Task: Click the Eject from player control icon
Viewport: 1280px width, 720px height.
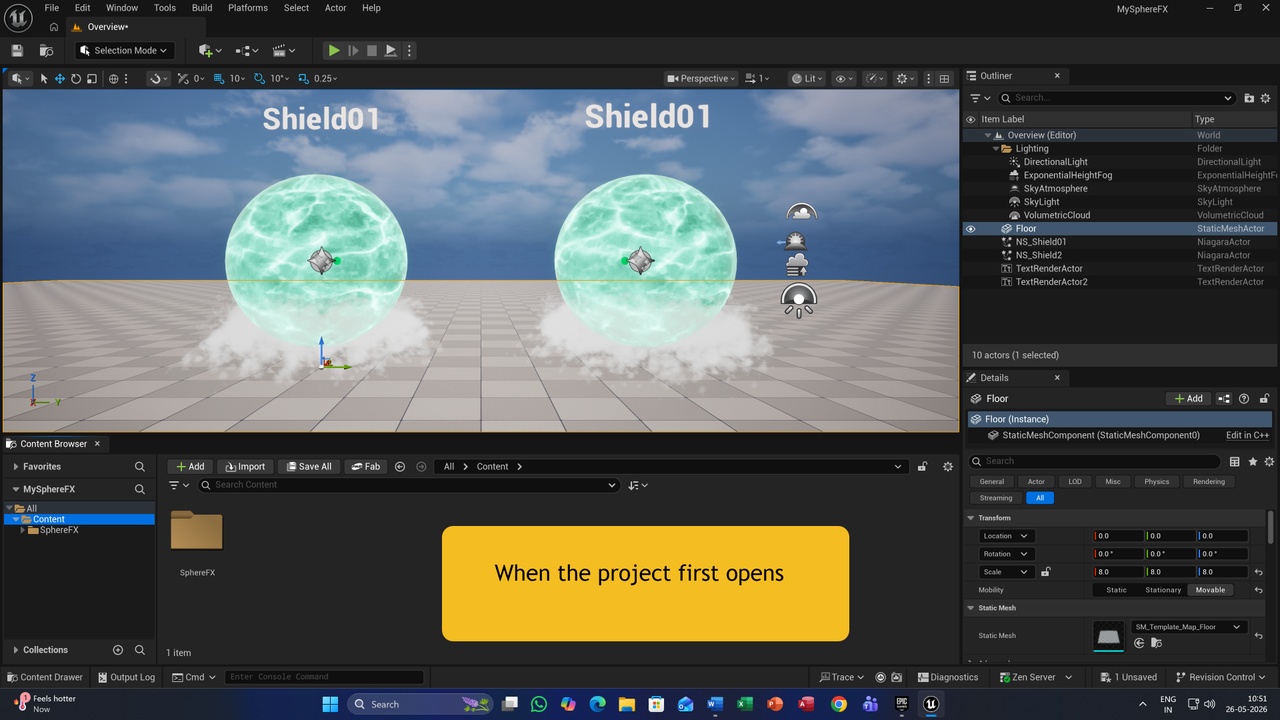Action: point(391,50)
